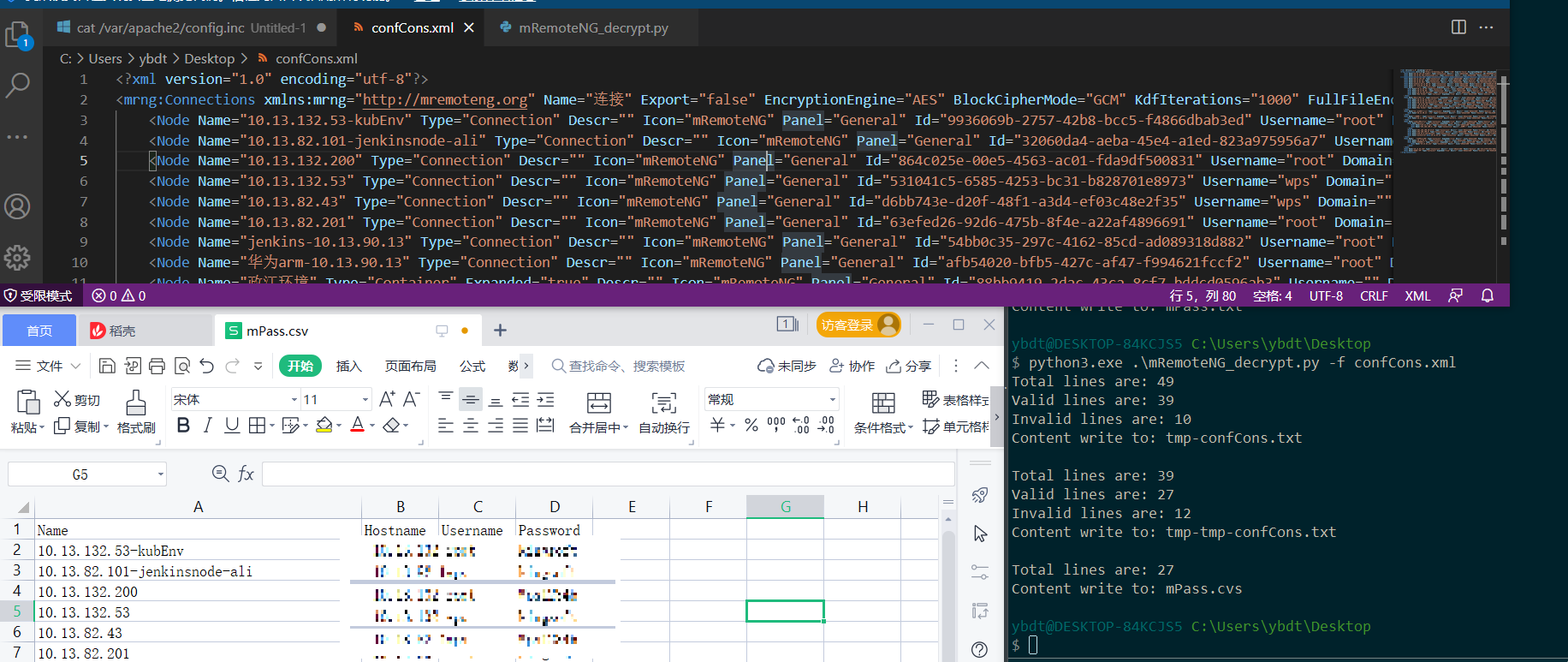The width and height of the screenshot is (1568, 662).
Task: Change CRLF end-of-line setting
Action: tap(1374, 295)
